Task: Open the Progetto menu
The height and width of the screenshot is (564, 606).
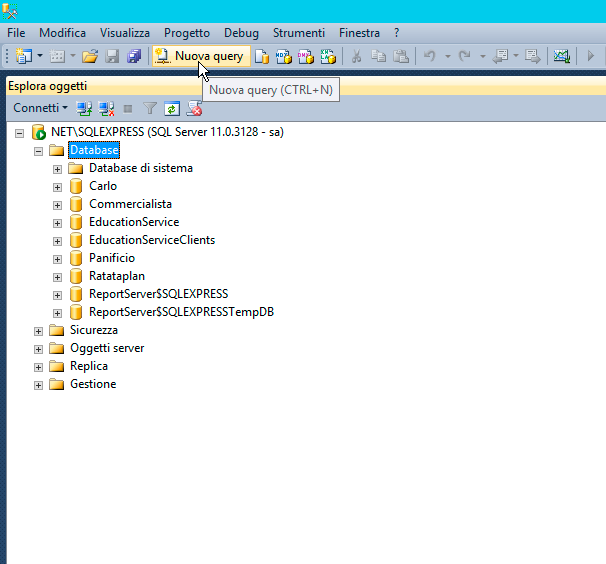Action: point(187,33)
